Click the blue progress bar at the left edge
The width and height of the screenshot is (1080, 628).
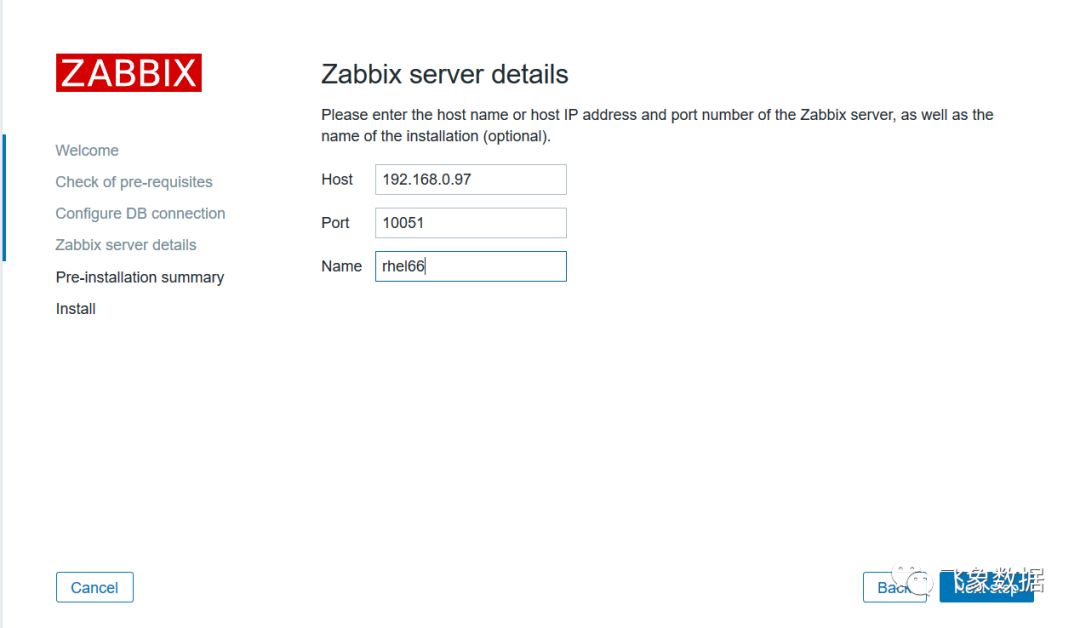click(4, 198)
